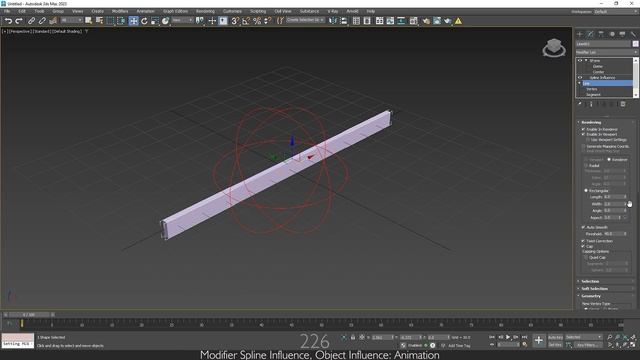Open the Modifier List dropdown
Screen dimensions: 640x360
click(607, 52)
